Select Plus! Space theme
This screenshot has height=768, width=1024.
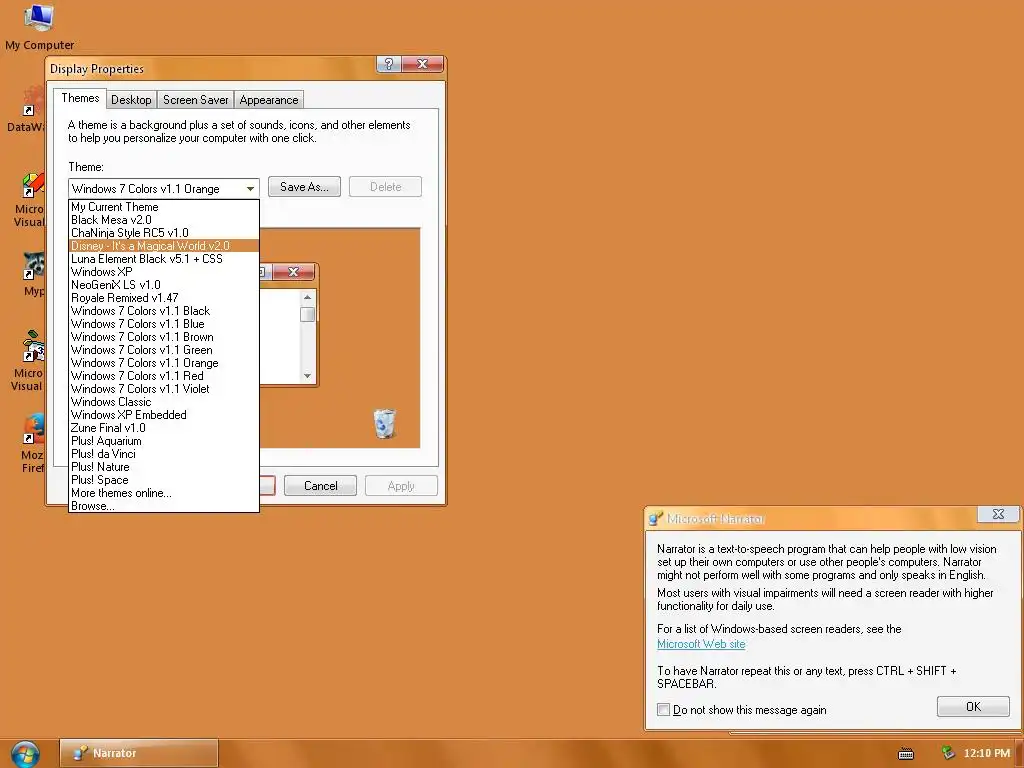pos(164,480)
